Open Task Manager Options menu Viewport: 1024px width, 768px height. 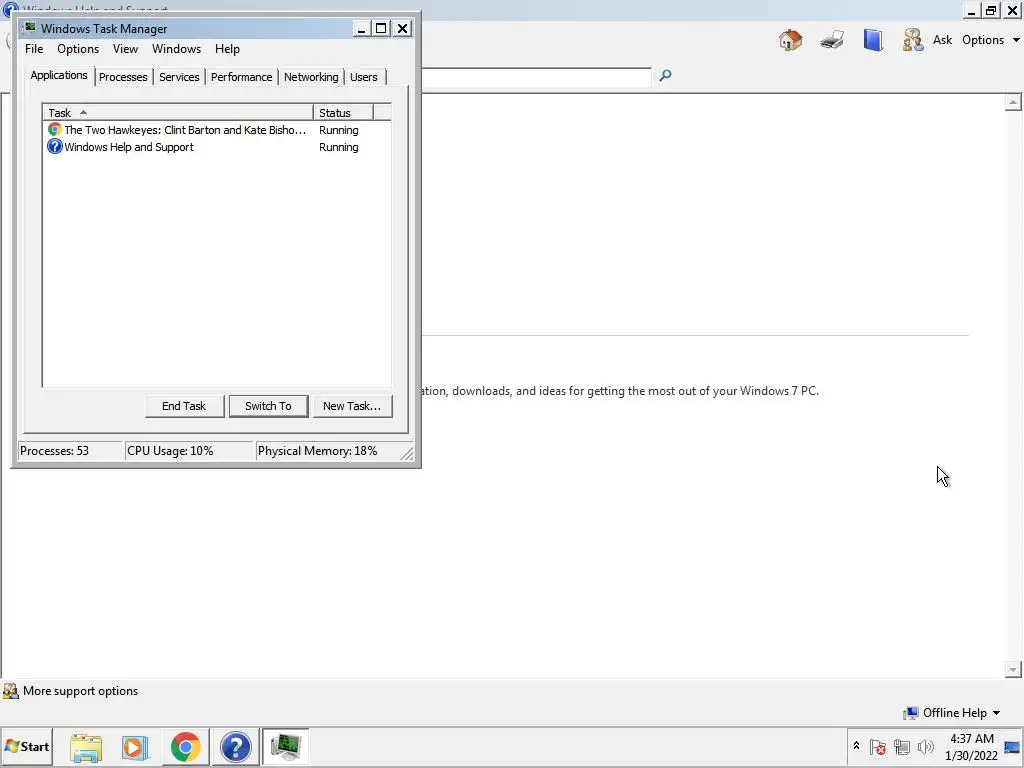coord(78,49)
